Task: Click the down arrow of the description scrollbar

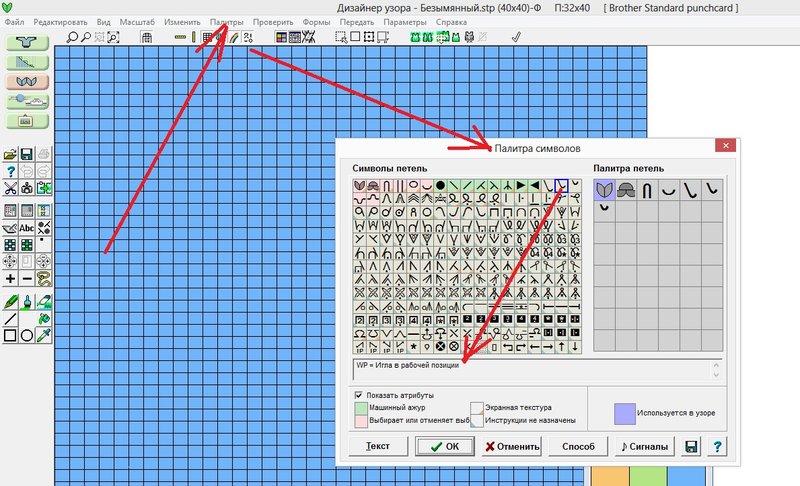Action: pyautogui.click(x=716, y=375)
